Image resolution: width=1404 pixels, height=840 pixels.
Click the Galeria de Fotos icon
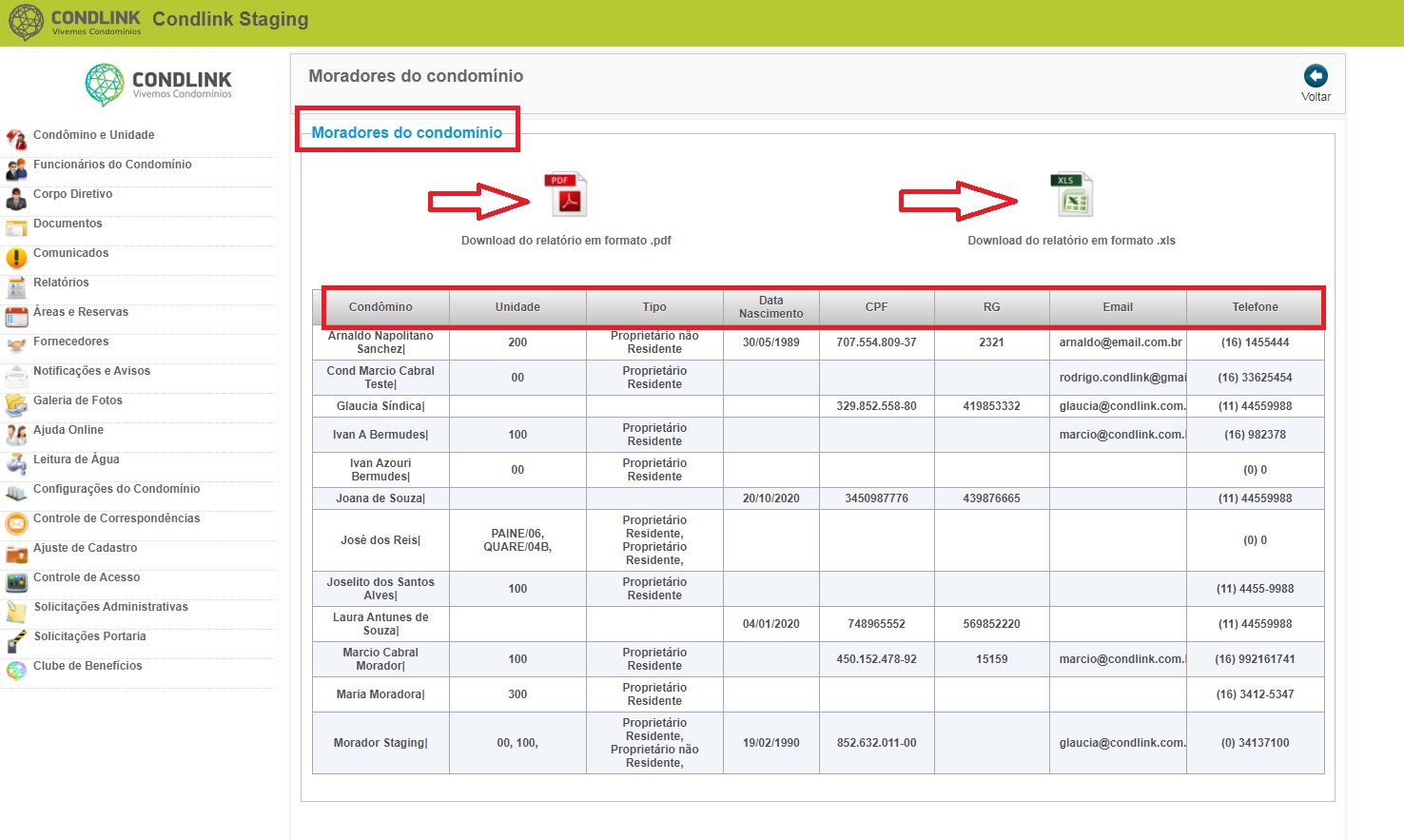16,404
